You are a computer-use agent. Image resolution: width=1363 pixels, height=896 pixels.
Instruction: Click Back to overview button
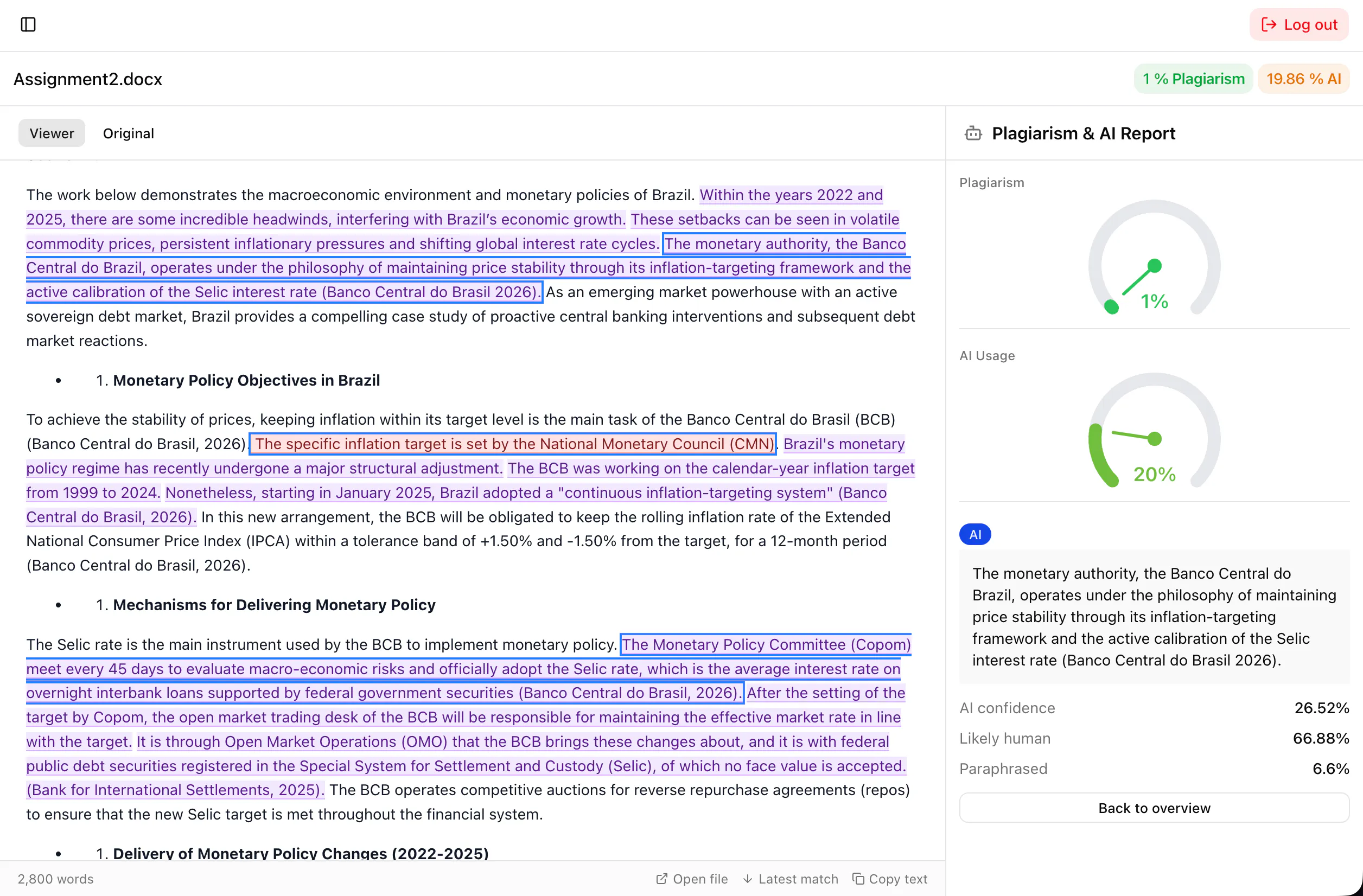pyautogui.click(x=1154, y=808)
